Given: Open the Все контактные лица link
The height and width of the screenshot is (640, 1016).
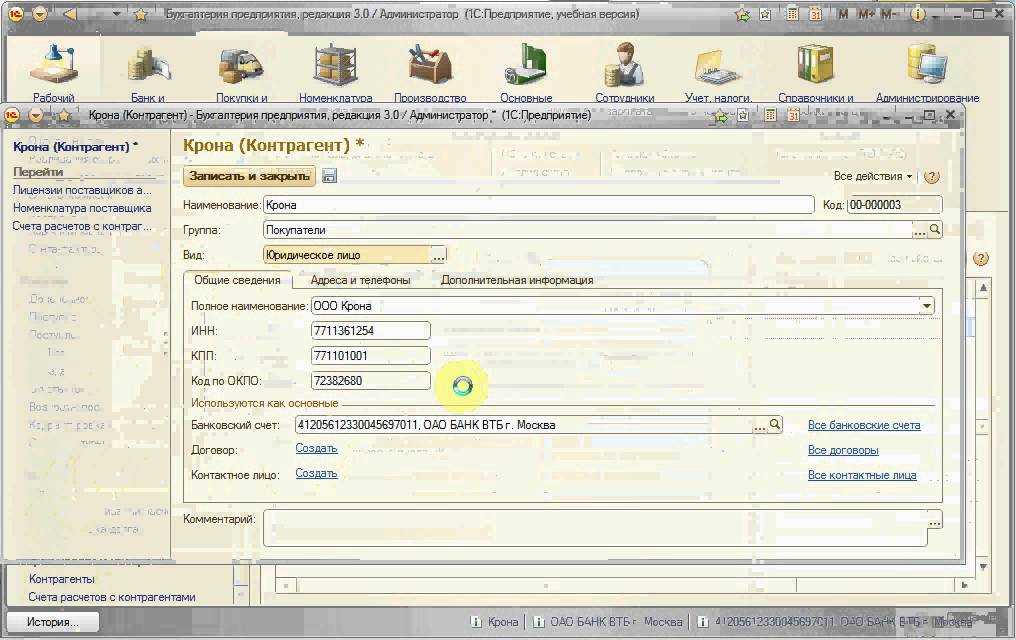Looking at the screenshot, I should [x=862, y=475].
